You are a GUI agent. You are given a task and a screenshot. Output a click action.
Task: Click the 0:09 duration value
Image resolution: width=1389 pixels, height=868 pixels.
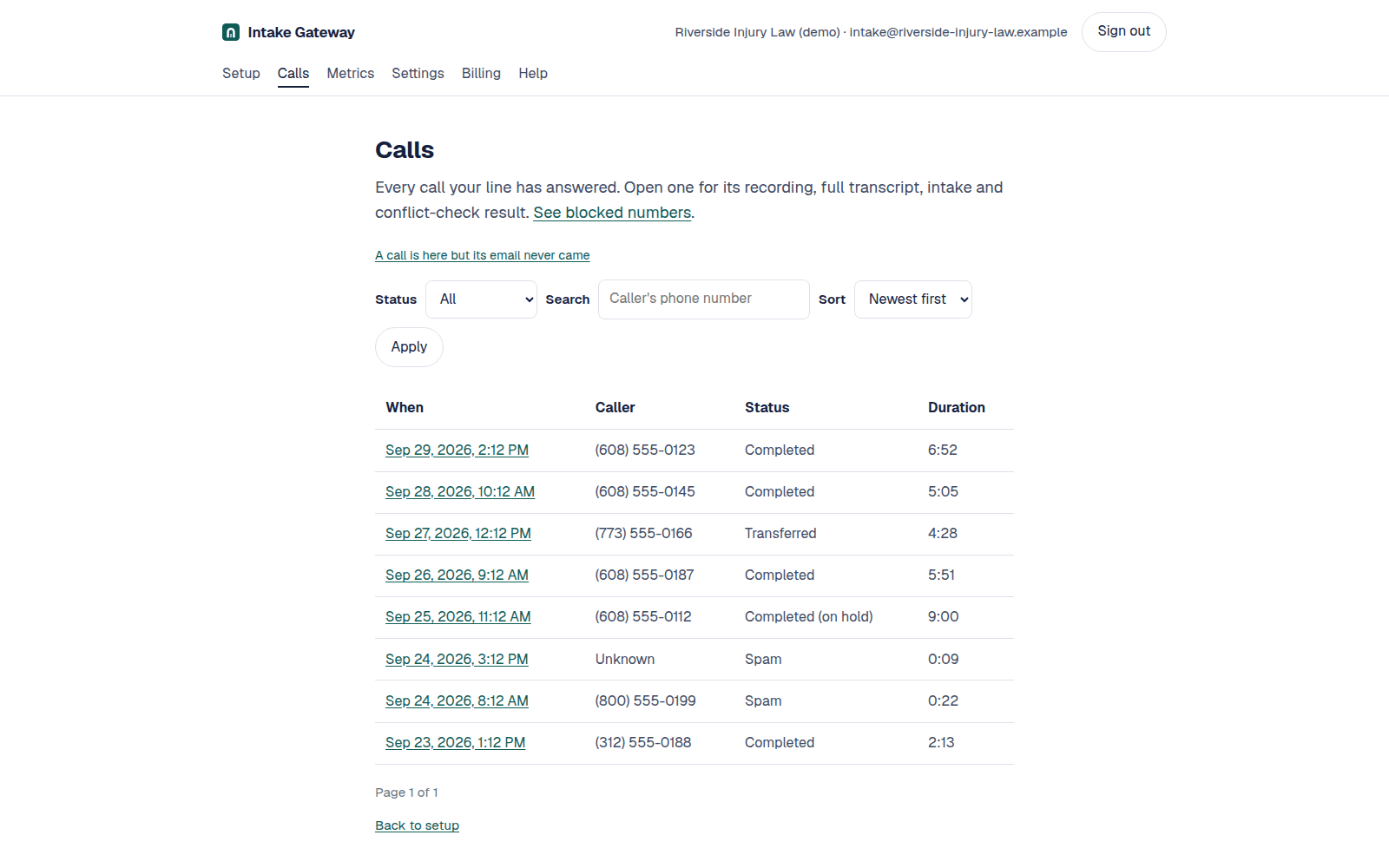(944, 660)
